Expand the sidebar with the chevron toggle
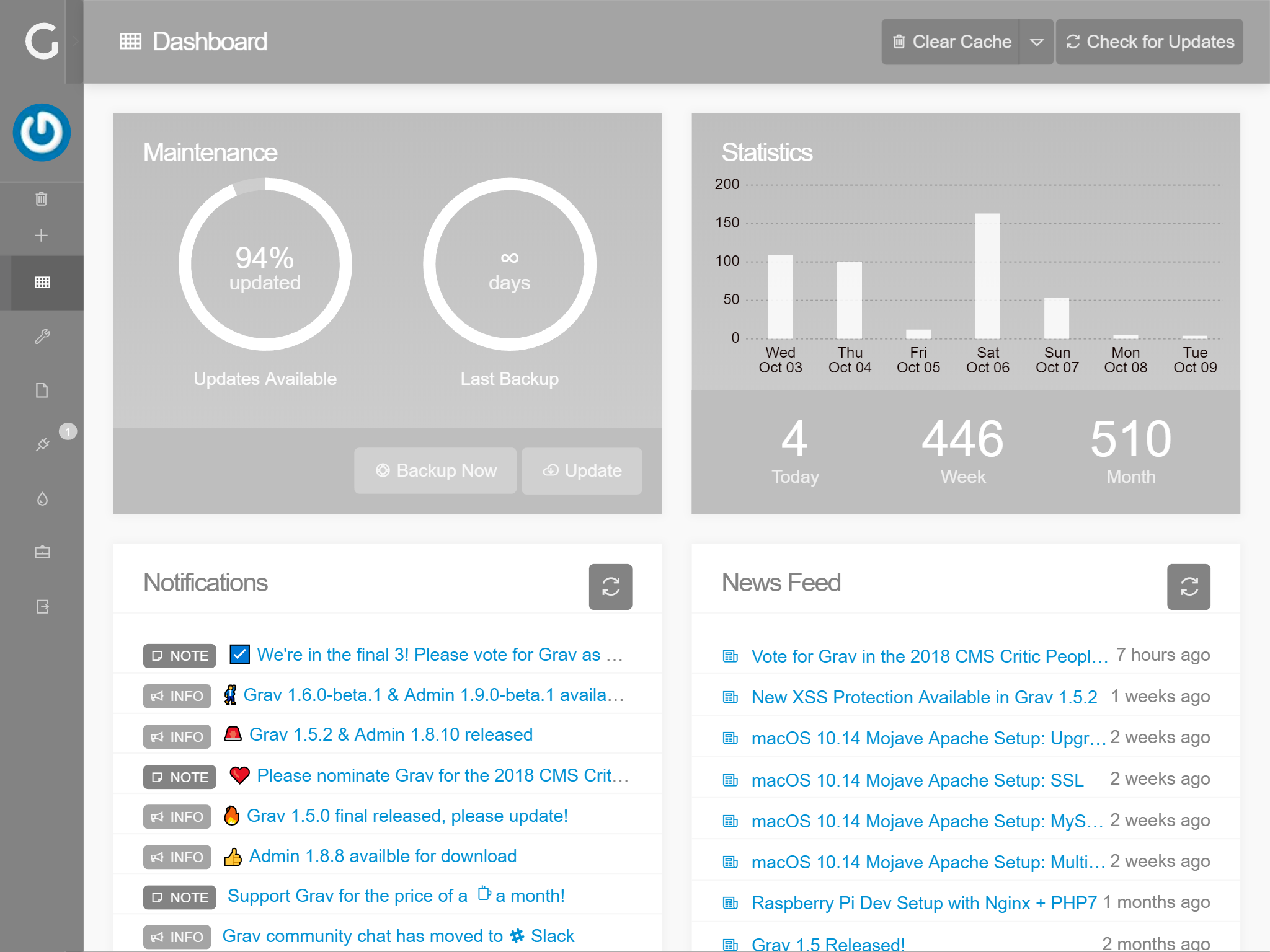 pyautogui.click(x=75, y=42)
